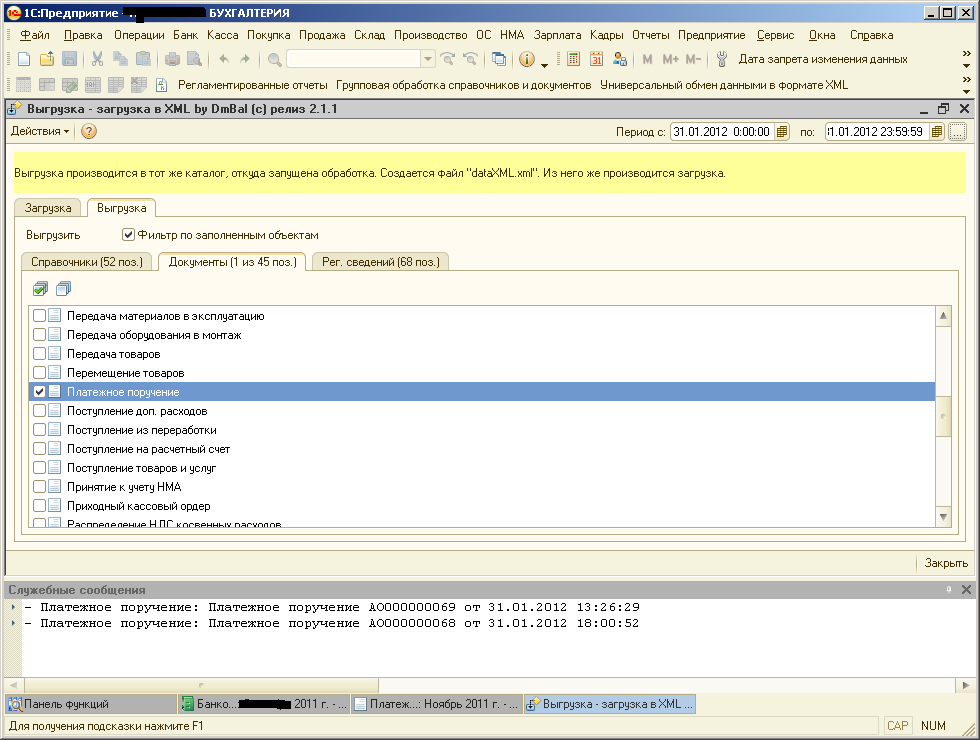
Task: Switch to the Панель функций window tab
Action: point(91,704)
